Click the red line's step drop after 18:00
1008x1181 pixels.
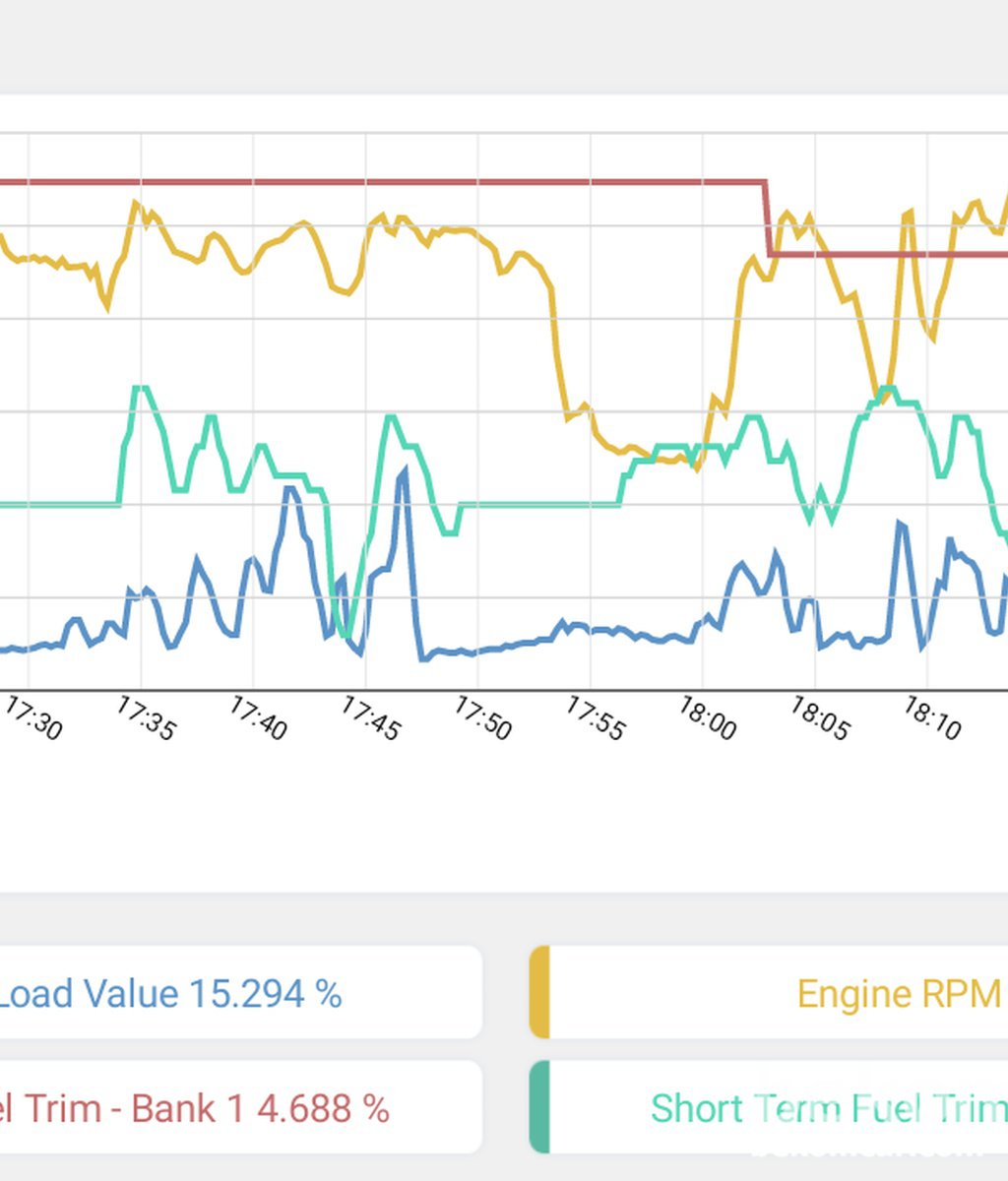coord(768,218)
